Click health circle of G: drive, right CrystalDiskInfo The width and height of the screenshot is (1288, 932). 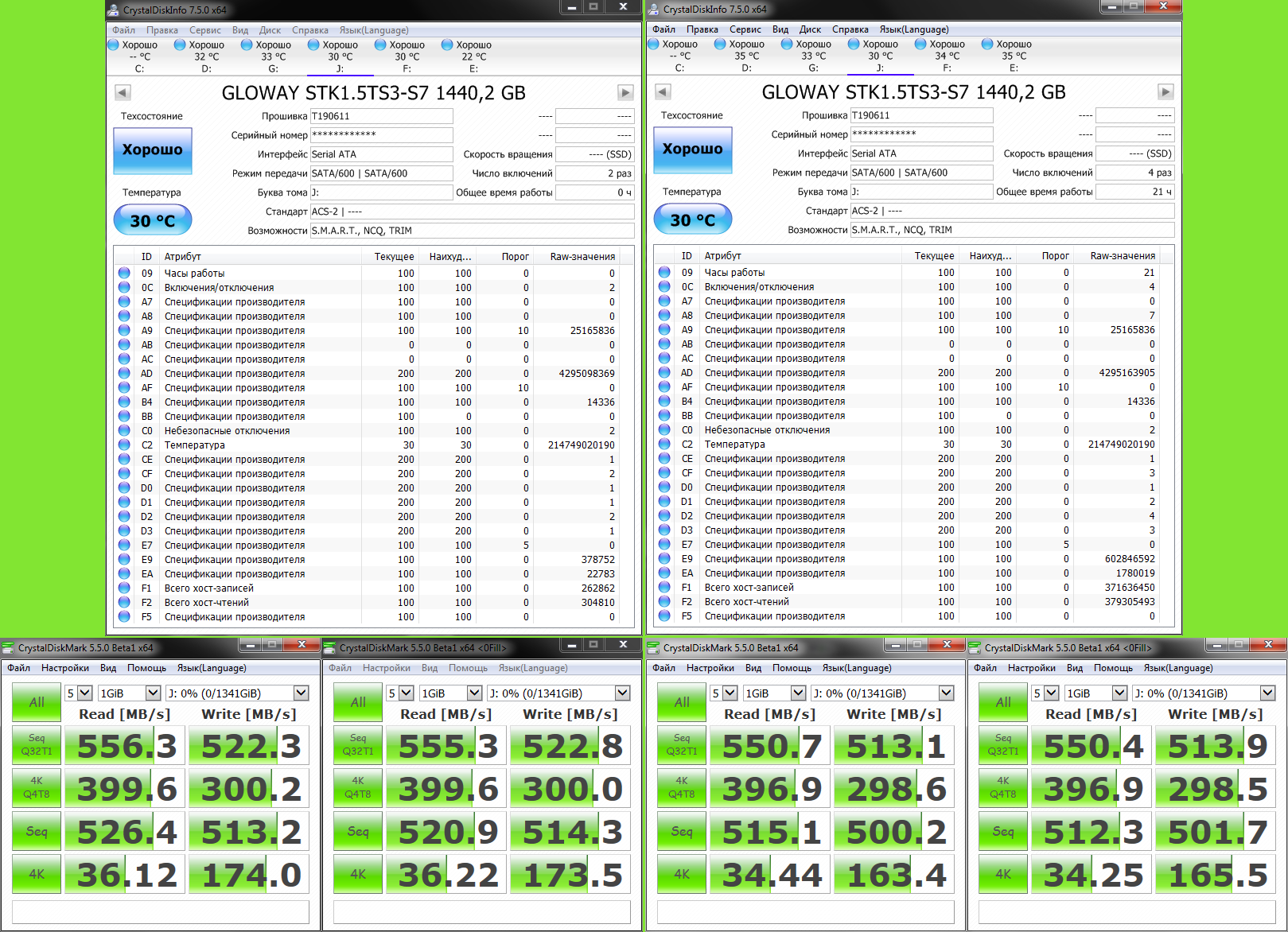point(788,44)
